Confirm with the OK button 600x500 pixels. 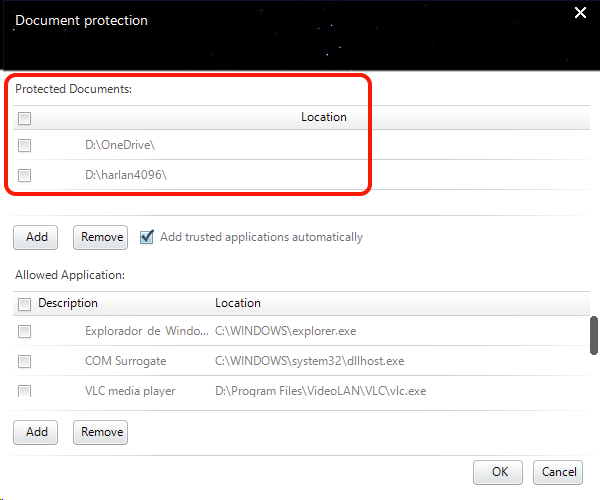(498, 471)
